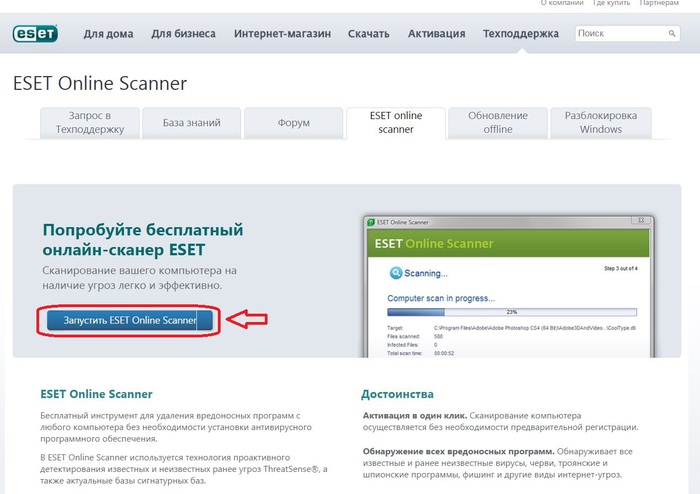Switch to Запрос в Техподдержку tab

coord(90,123)
